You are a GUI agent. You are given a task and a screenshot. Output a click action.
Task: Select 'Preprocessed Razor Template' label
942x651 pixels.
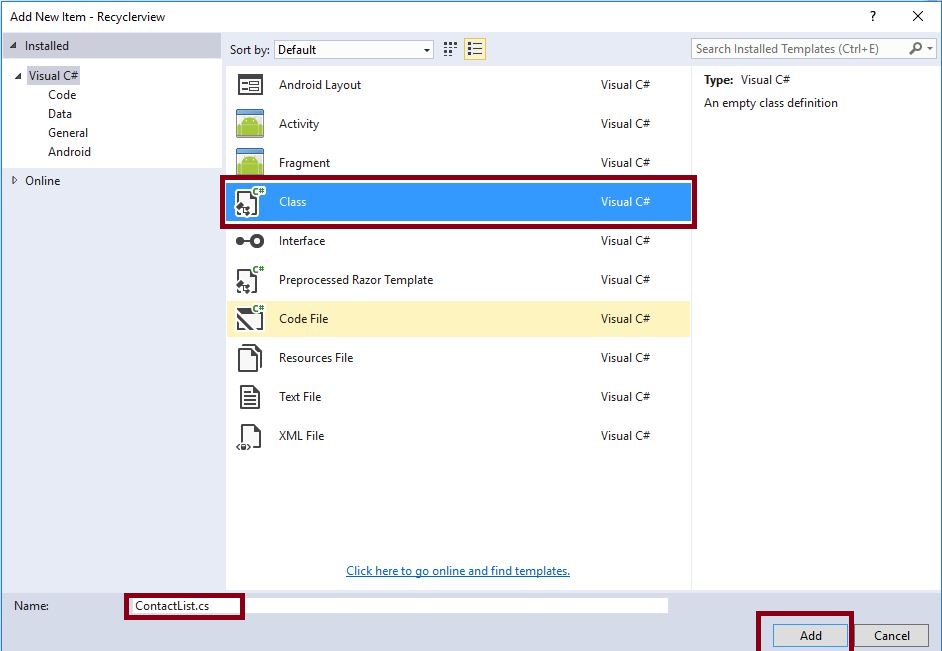pos(356,280)
